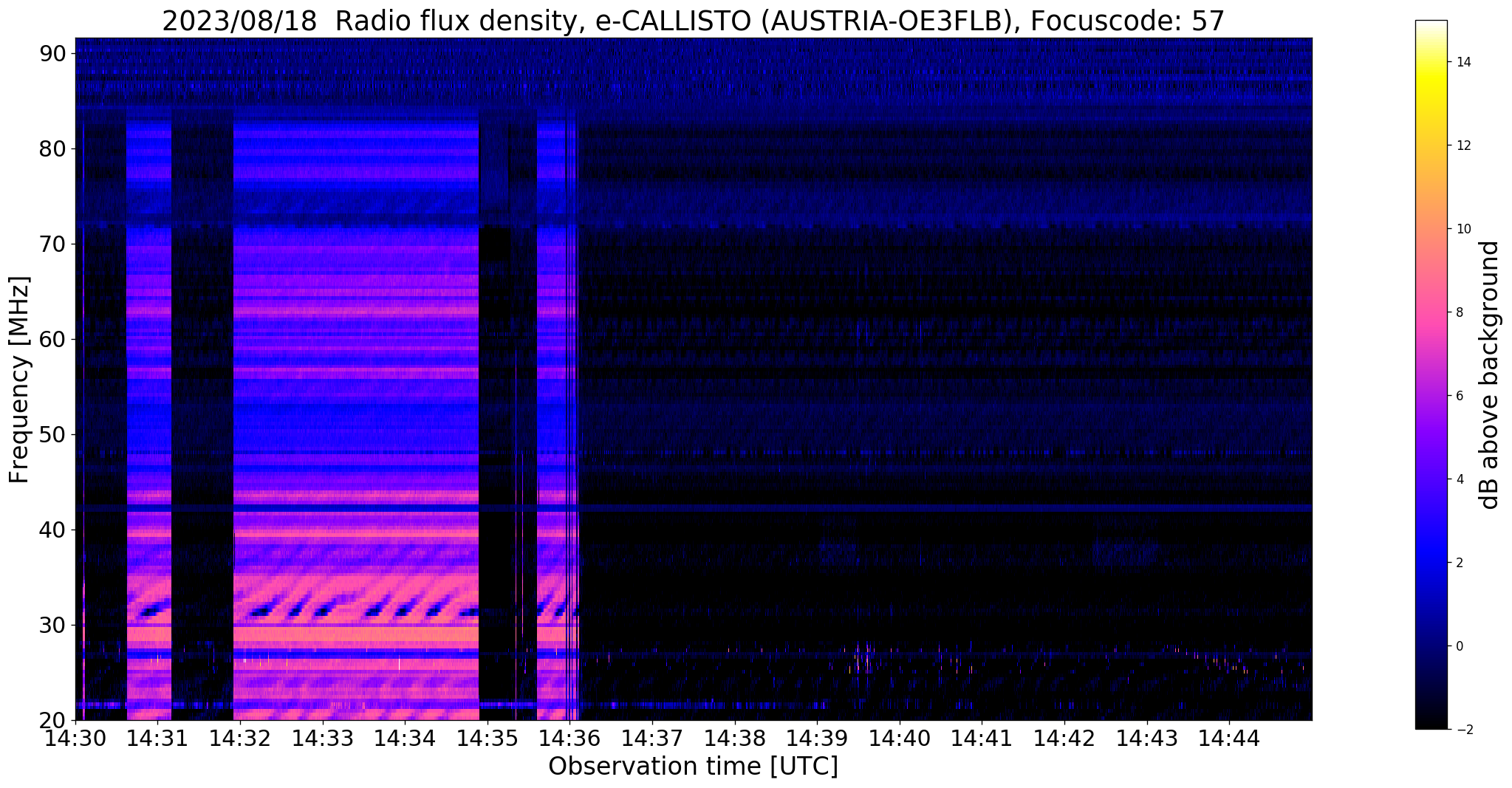Click the colorbar tick value 4
This screenshot has height=788, width=1512.
pos(1460,479)
